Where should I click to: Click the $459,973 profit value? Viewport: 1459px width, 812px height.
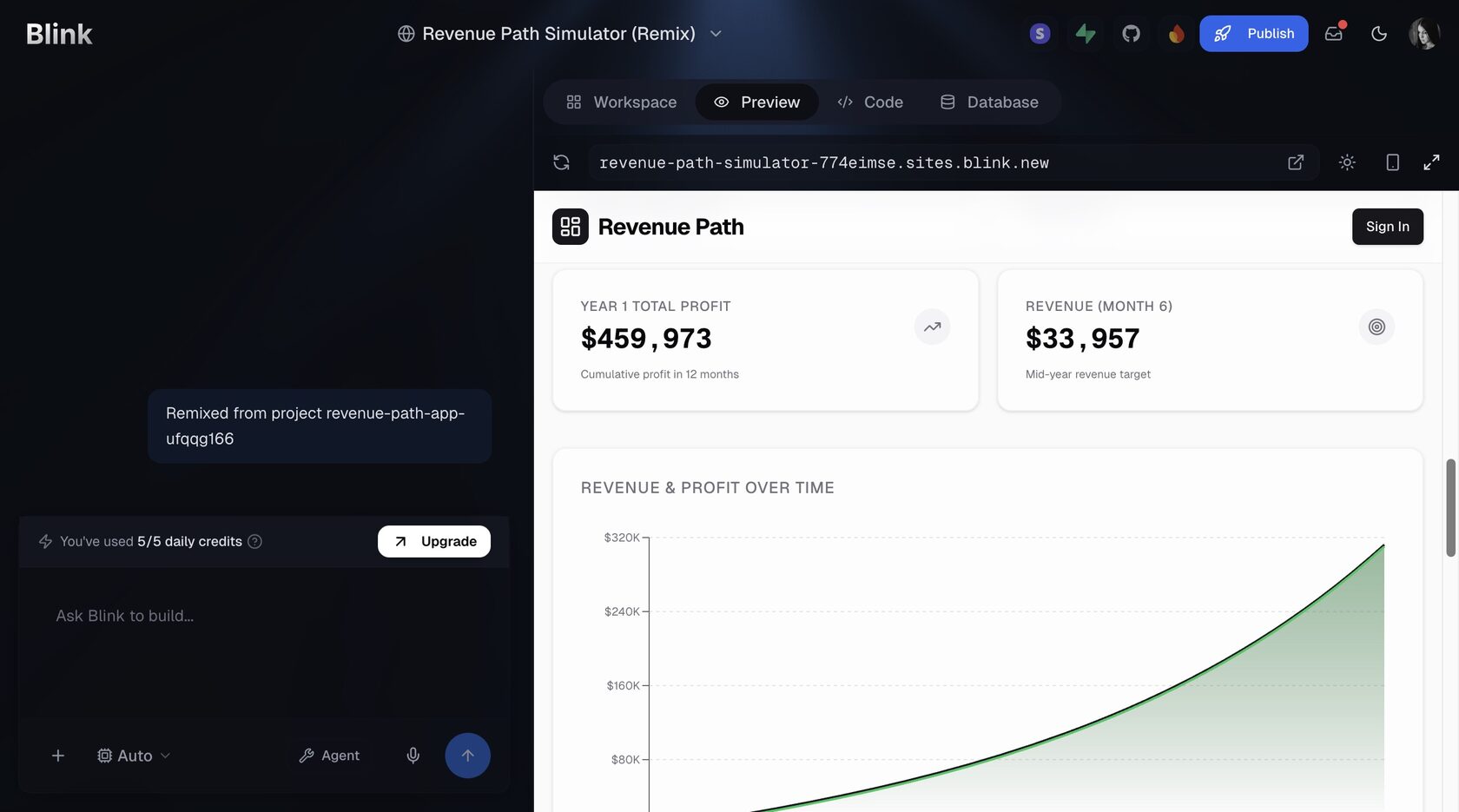[646, 339]
